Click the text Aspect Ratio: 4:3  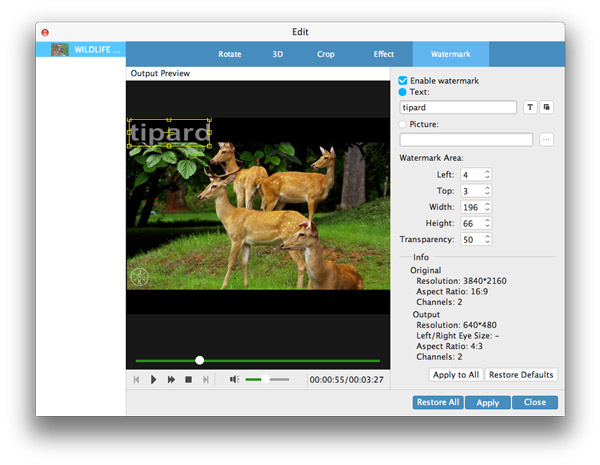pos(449,346)
